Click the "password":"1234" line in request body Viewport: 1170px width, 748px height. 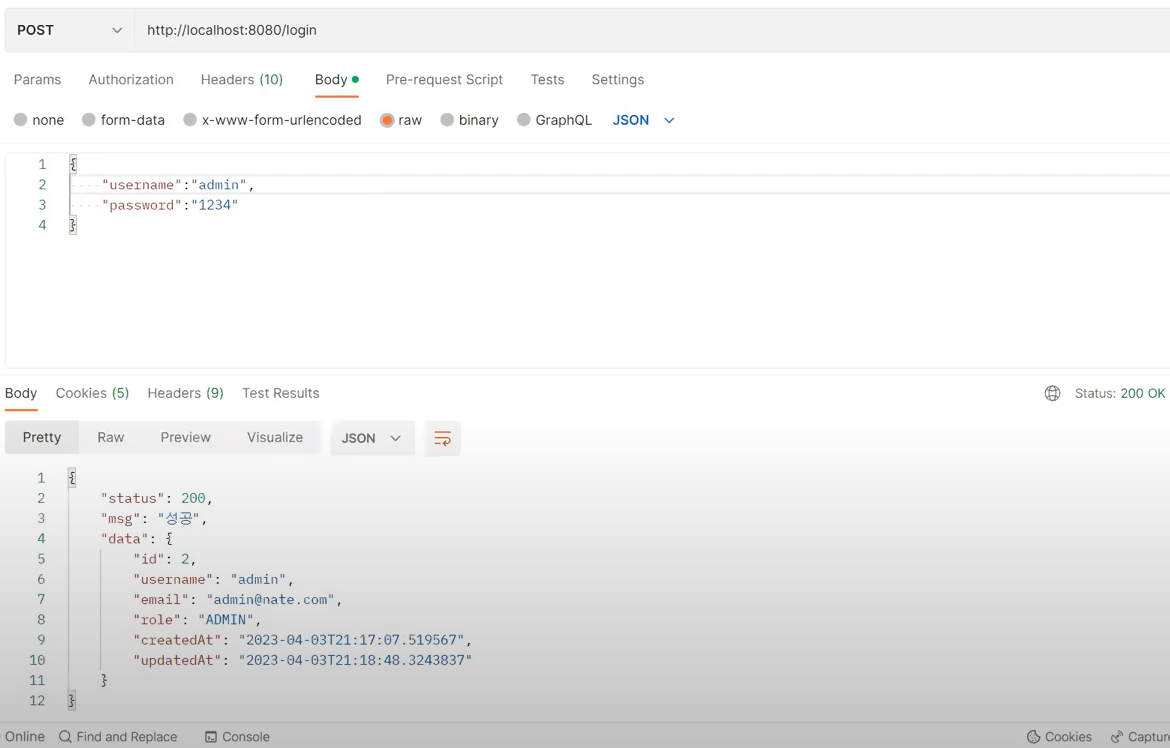click(169, 205)
